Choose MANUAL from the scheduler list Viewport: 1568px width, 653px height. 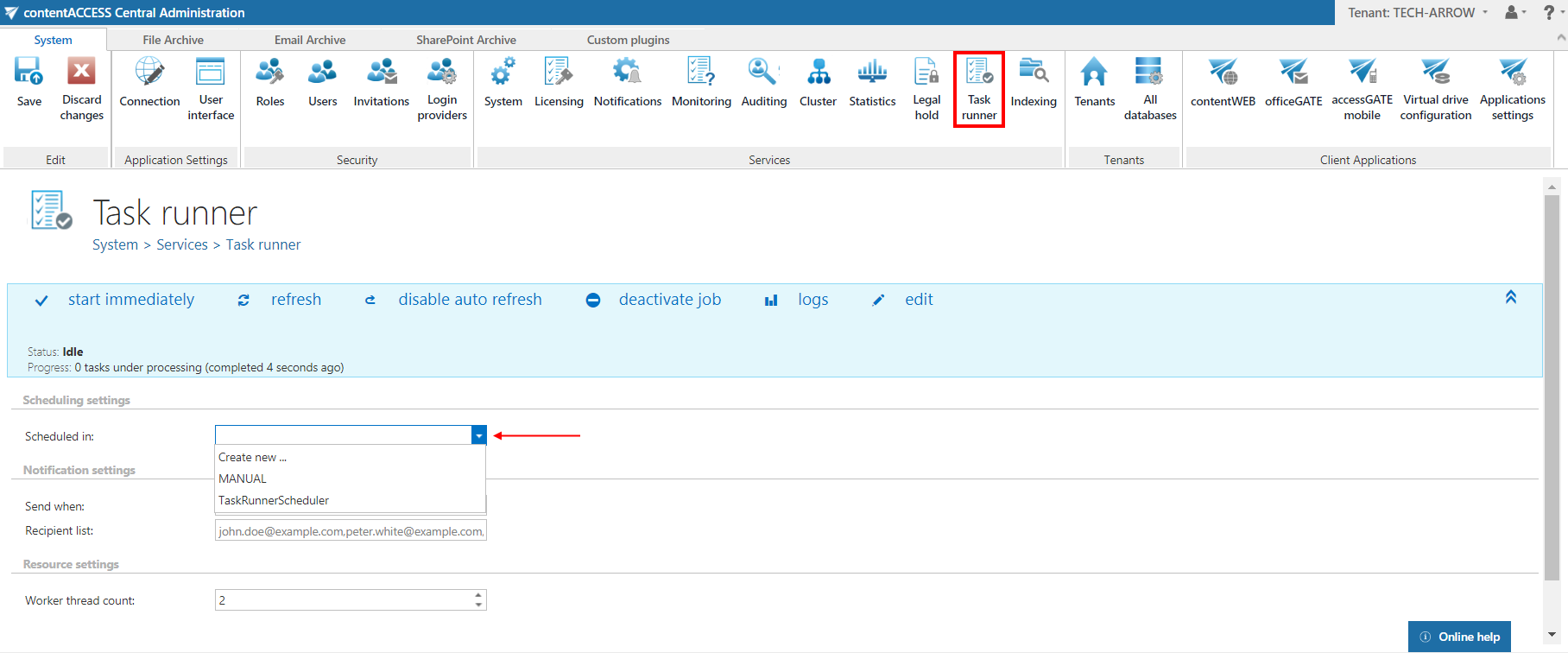[243, 479]
